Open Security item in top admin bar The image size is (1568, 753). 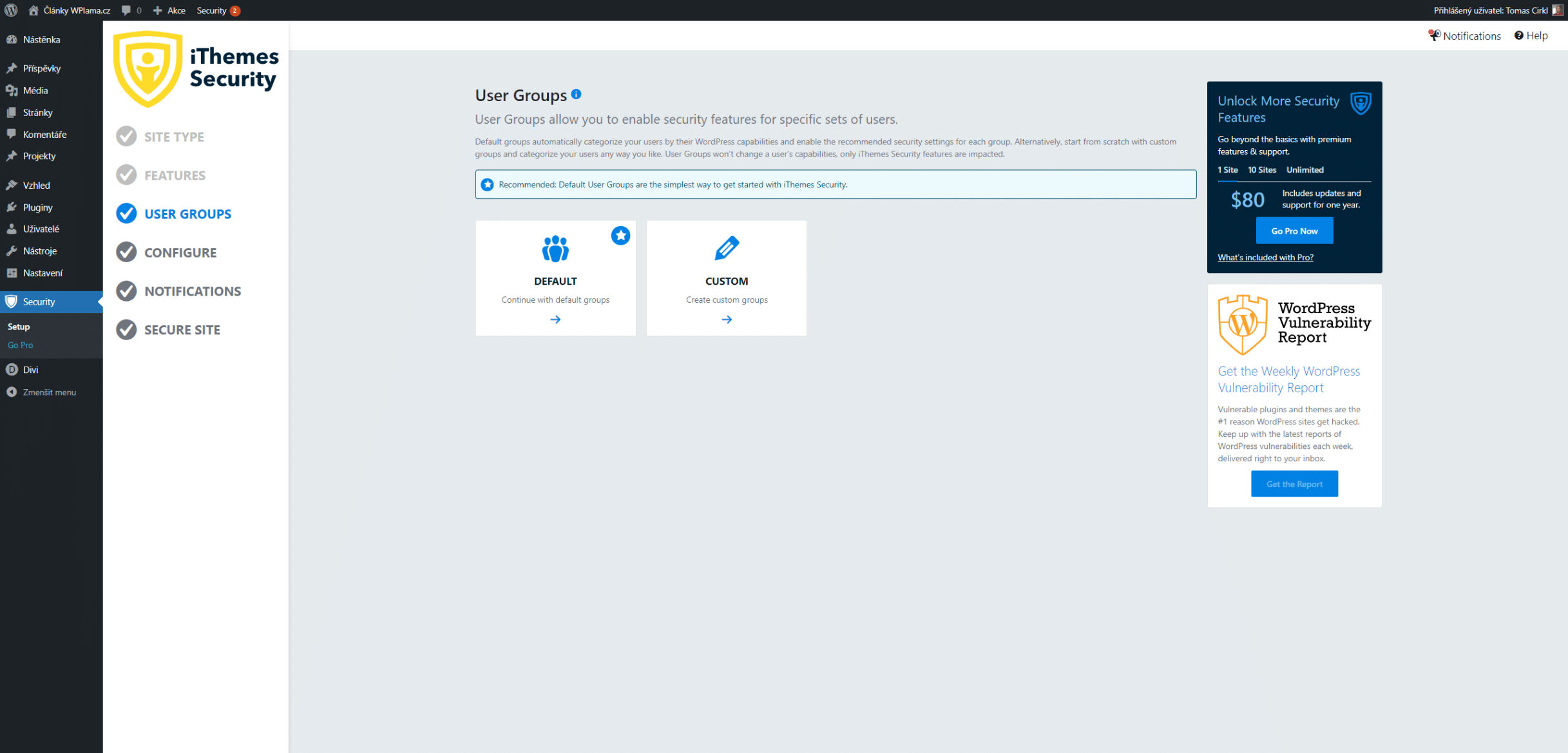click(x=218, y=10)
